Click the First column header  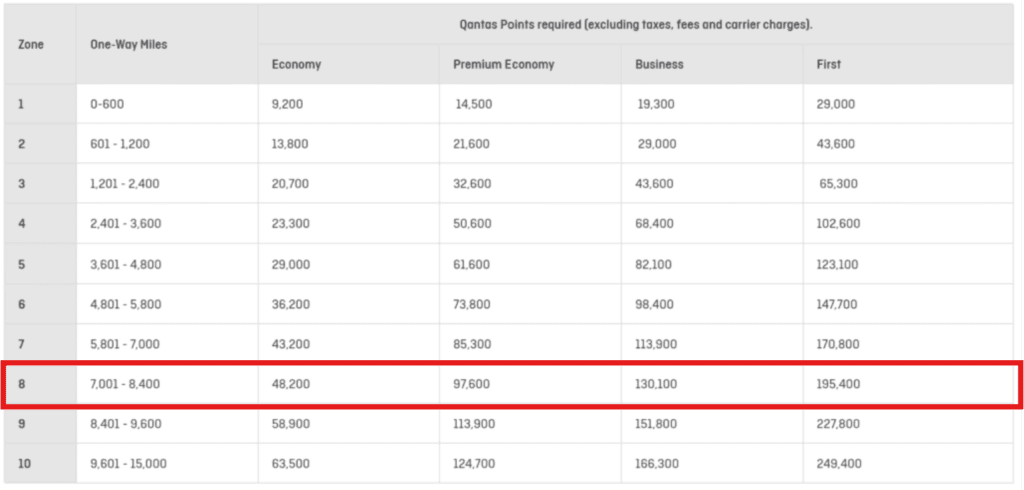pos(908,64)
